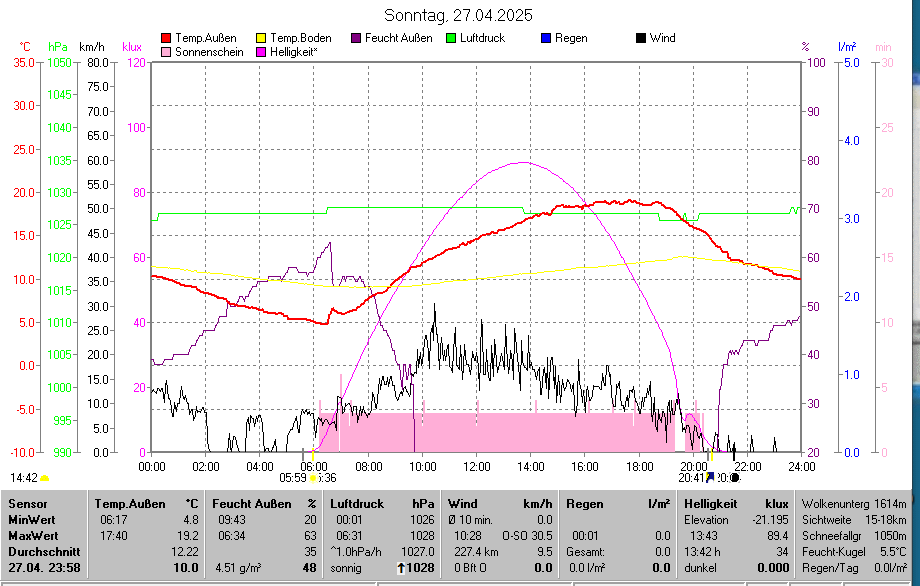This screenshot has width=920, height=586.
Task: Click the maximum temperature time '17:40'
Action: tap(113, 536)
